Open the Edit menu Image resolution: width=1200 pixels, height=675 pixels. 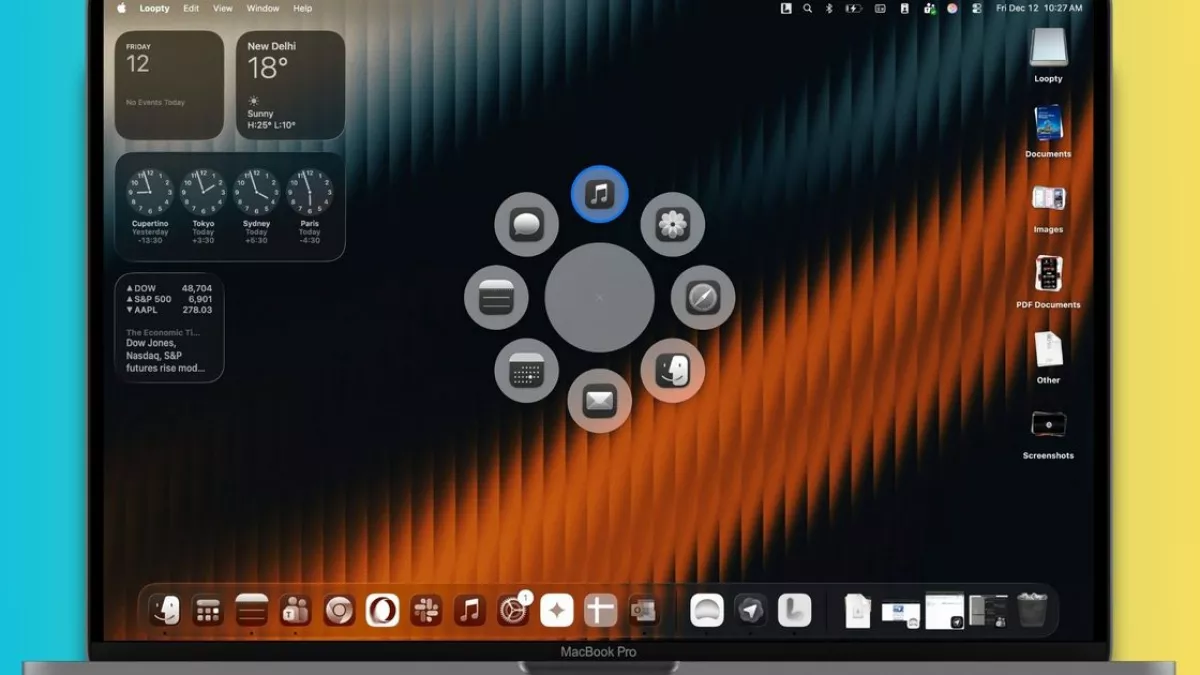[191, 8]
